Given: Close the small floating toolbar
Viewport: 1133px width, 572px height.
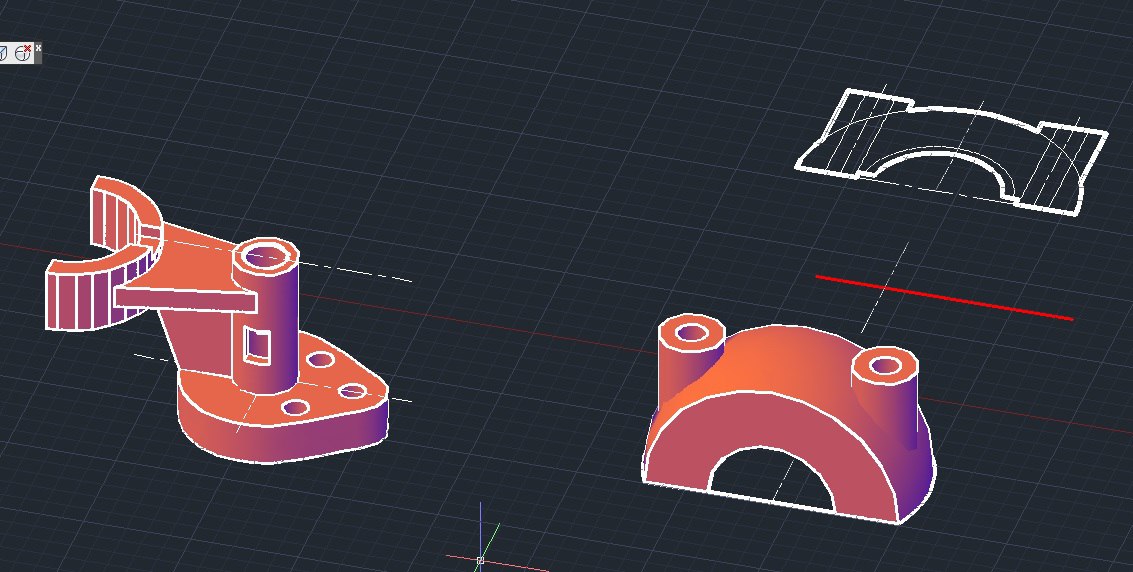Looking at the screenshot, I should (x=38, y=48).
